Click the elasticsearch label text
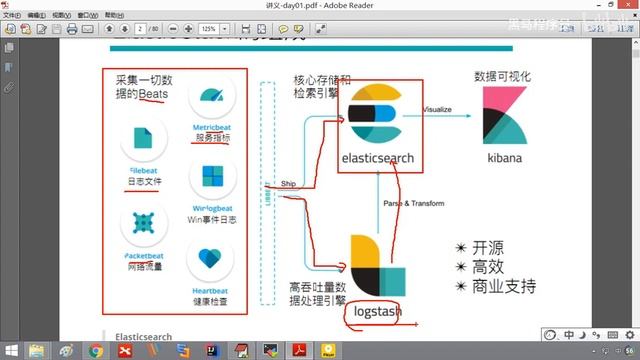The image size is (640, 360). coord(378,158)
